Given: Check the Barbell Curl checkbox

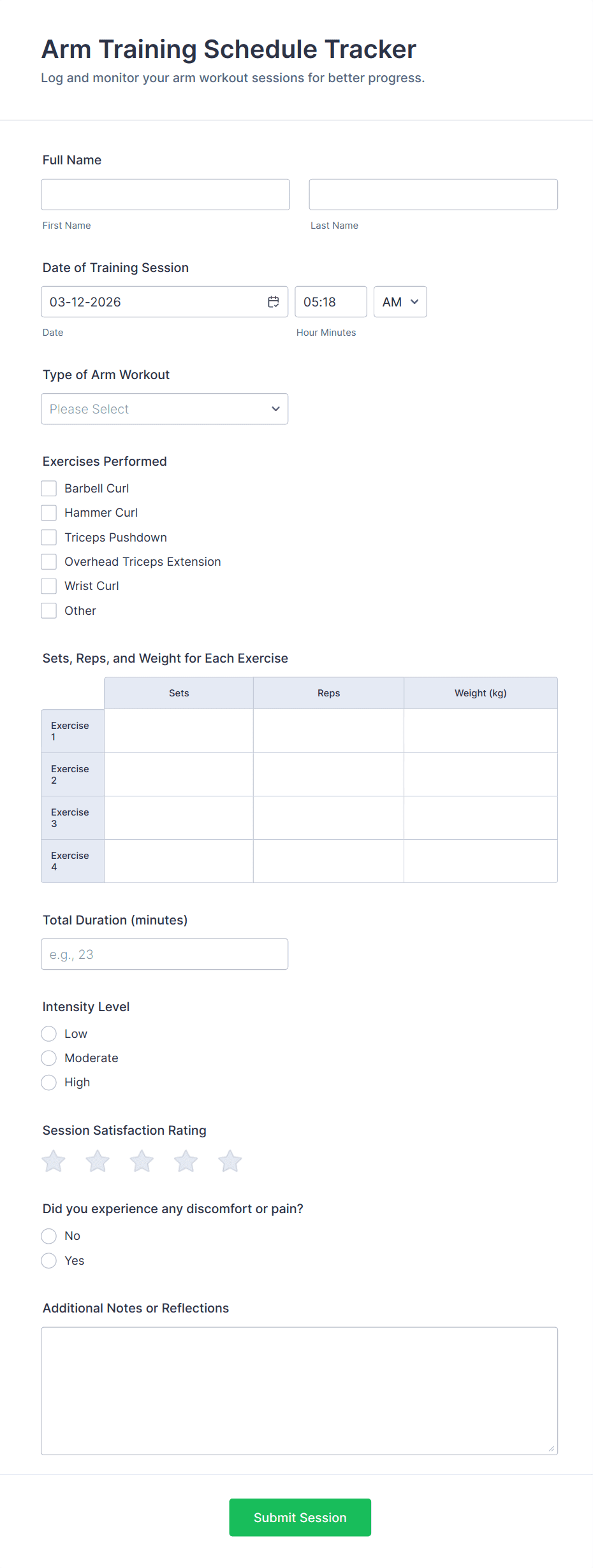Looking at the screenshot, I should [49, 488].
